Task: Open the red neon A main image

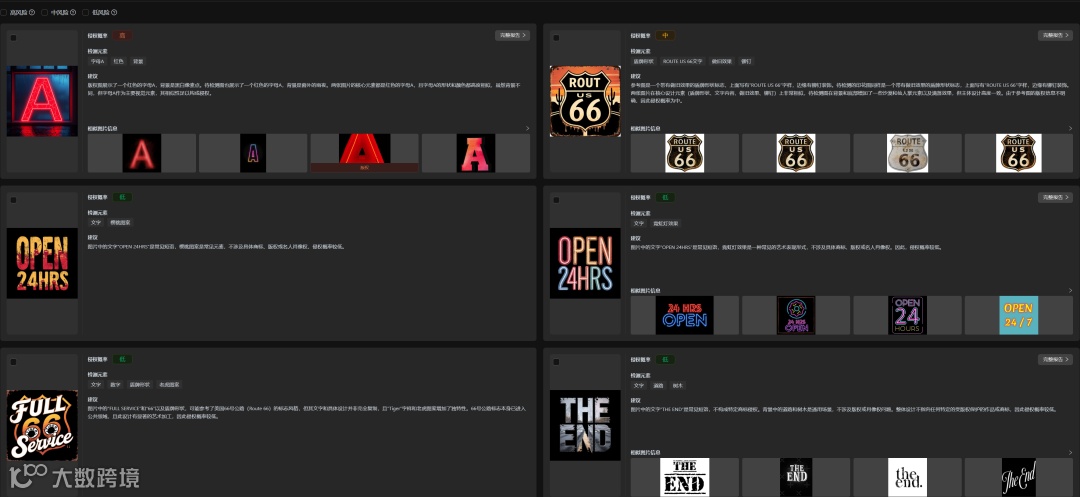Action: [42, 101]
